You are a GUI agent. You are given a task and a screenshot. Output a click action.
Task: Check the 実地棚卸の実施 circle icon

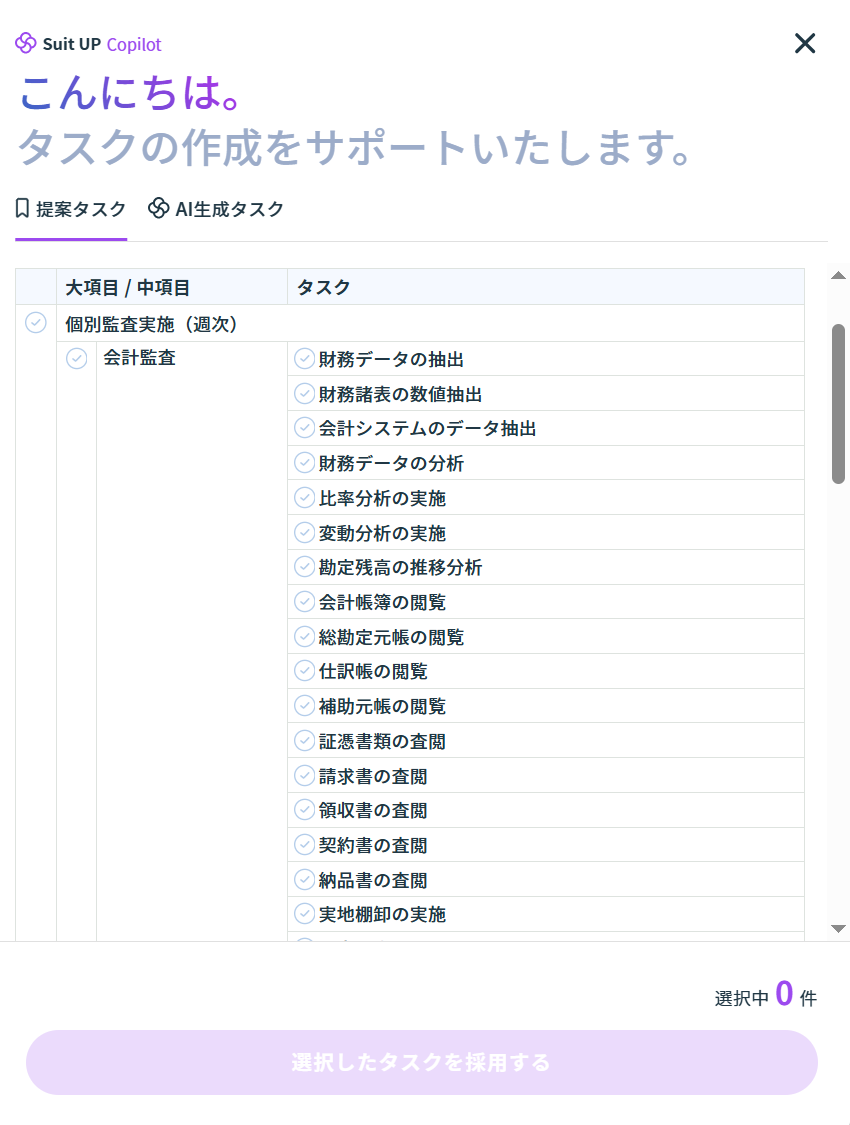(304, 914)
